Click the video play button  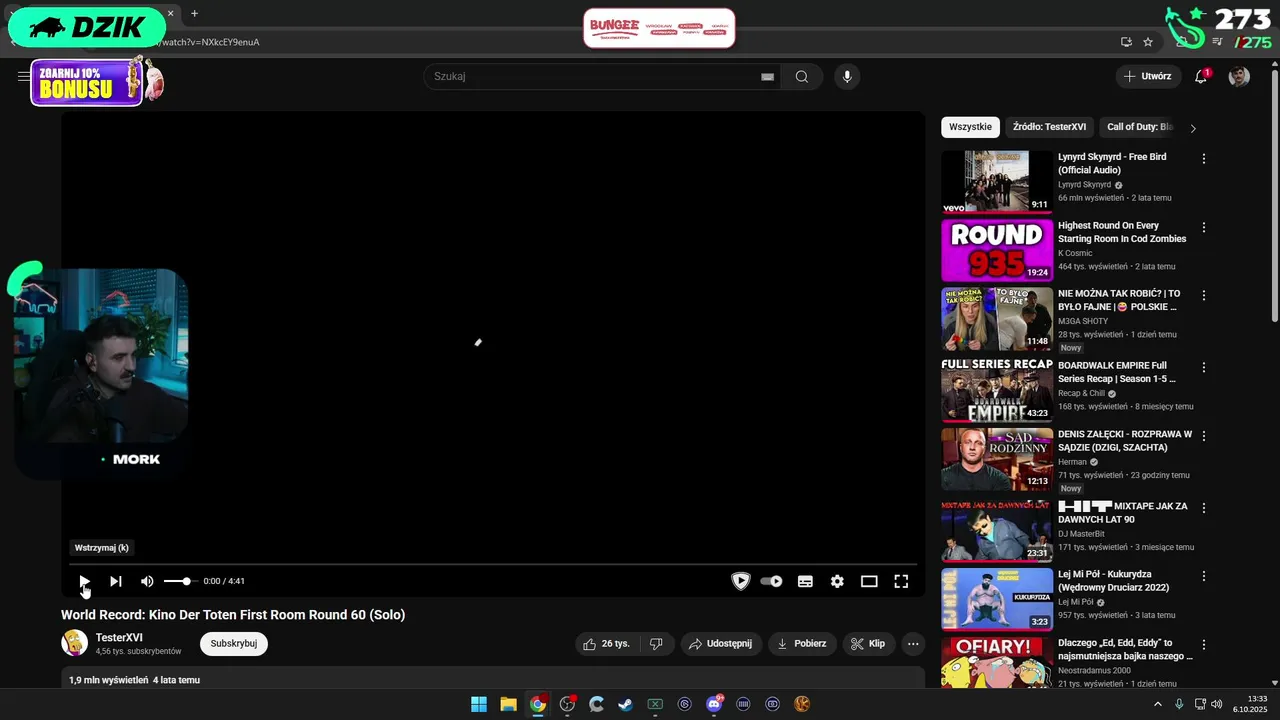84,581
